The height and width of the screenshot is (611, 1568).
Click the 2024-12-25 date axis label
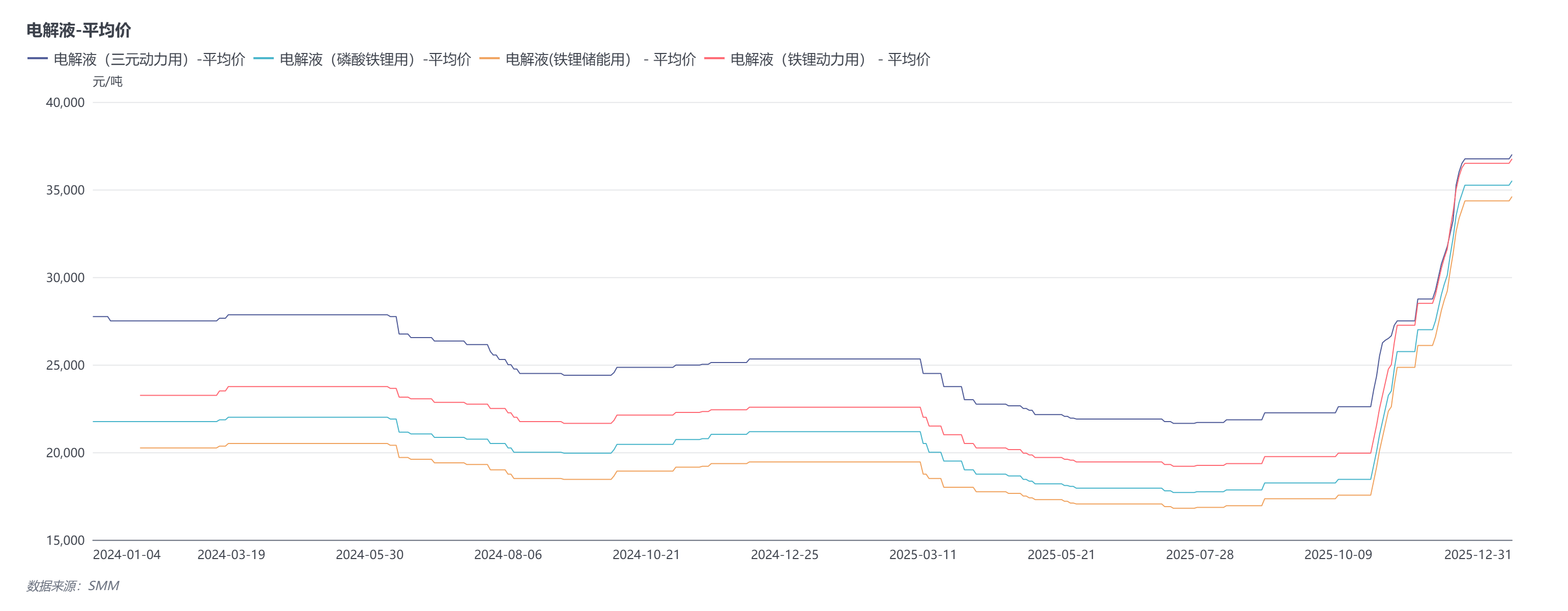click(x=785, y=555)
